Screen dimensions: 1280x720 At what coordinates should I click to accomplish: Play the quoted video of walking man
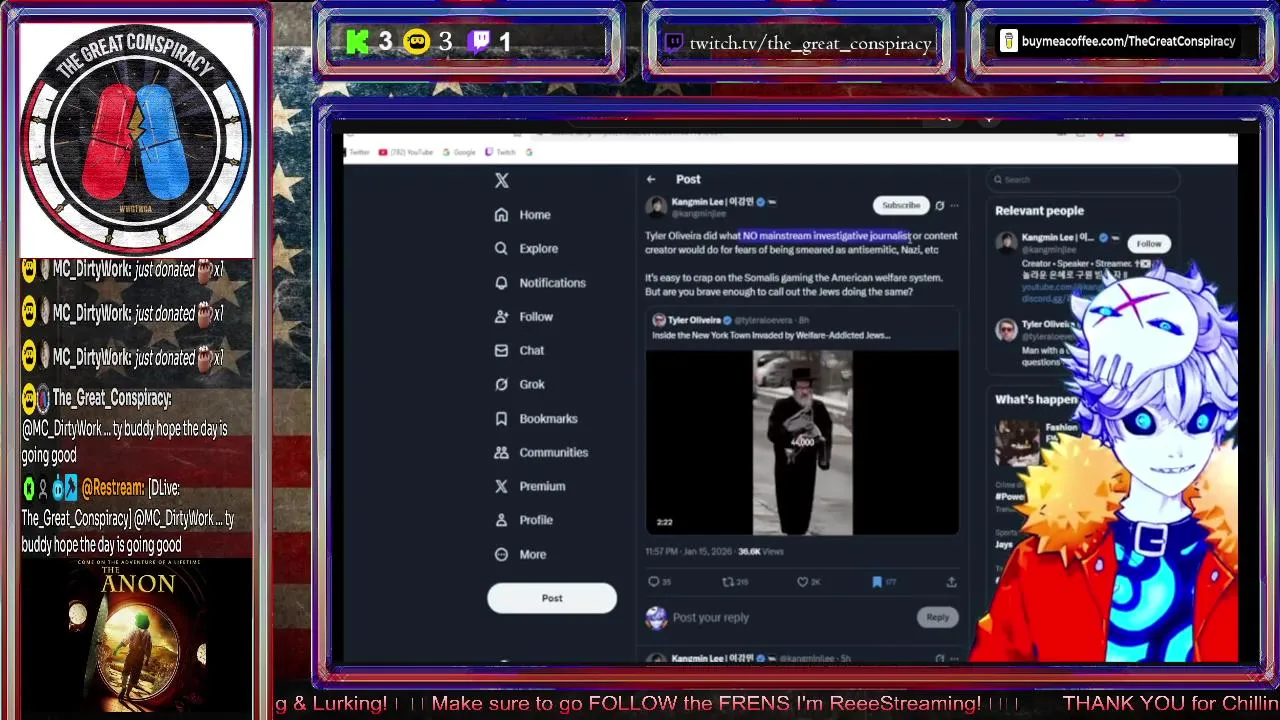802,442
